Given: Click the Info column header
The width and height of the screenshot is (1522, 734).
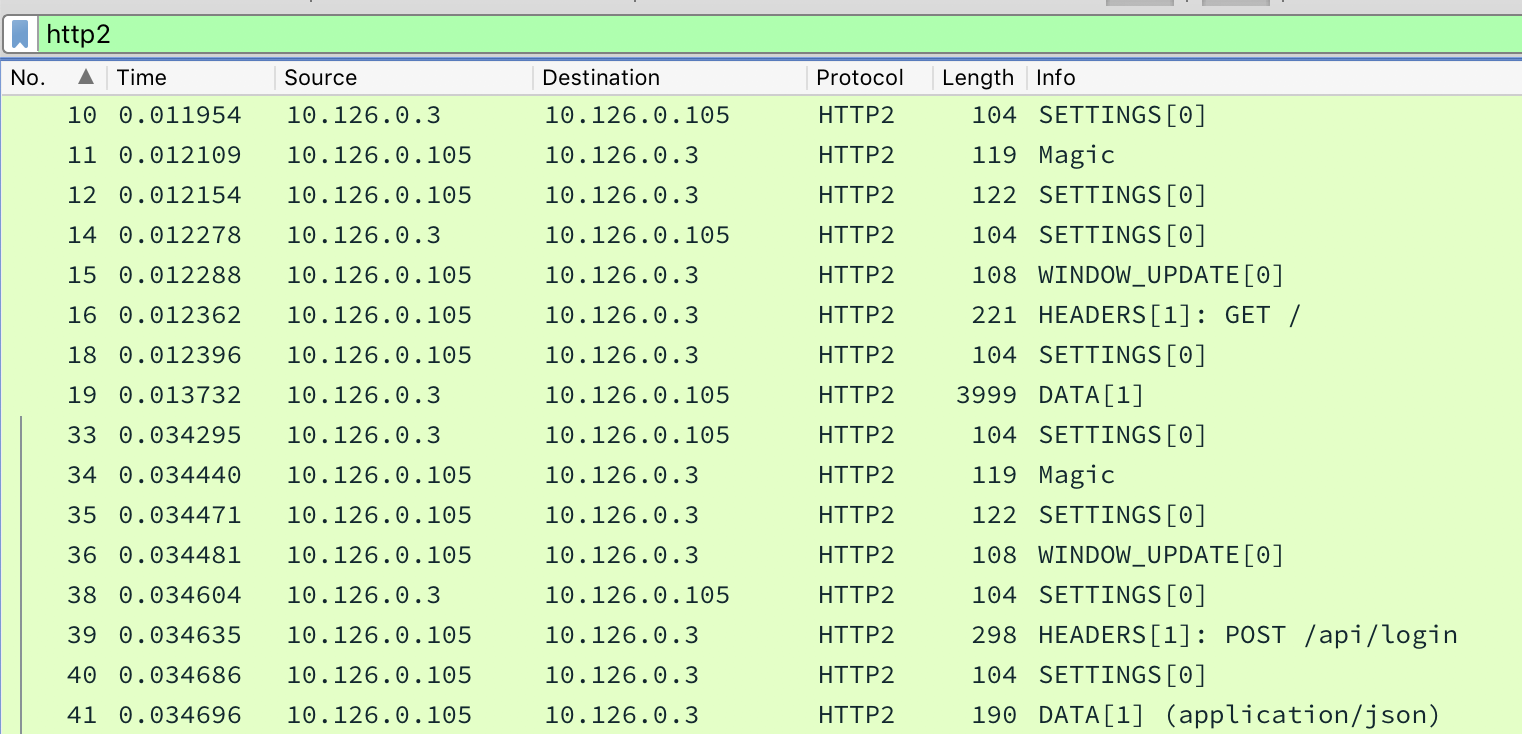Looking at the screenshot, I should 1274,78.
